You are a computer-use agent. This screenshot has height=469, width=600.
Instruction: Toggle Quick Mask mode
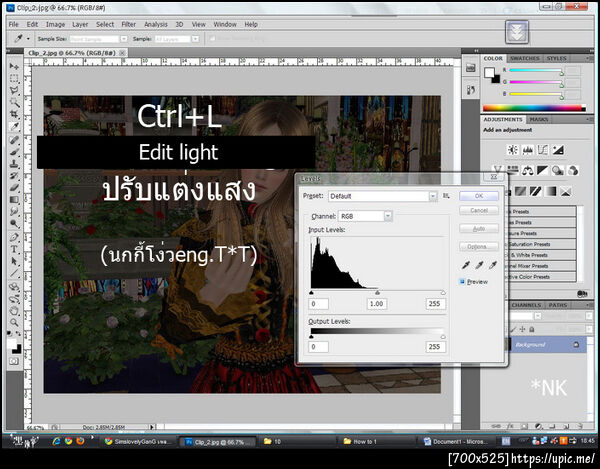click(14, 361)
